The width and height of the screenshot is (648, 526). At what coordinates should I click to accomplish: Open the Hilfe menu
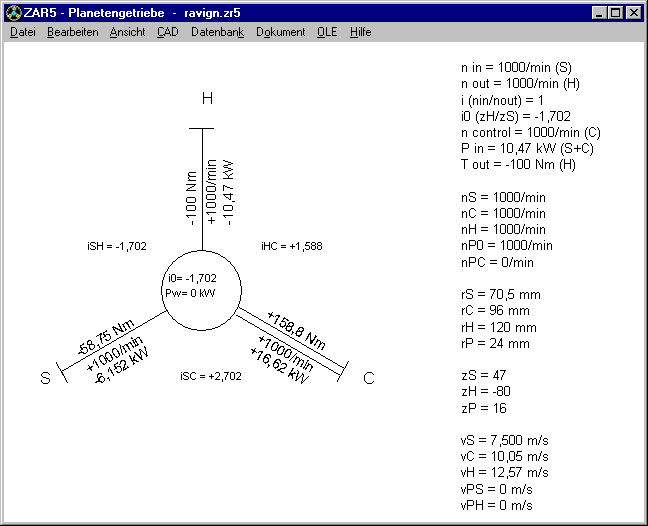[360, 32]
